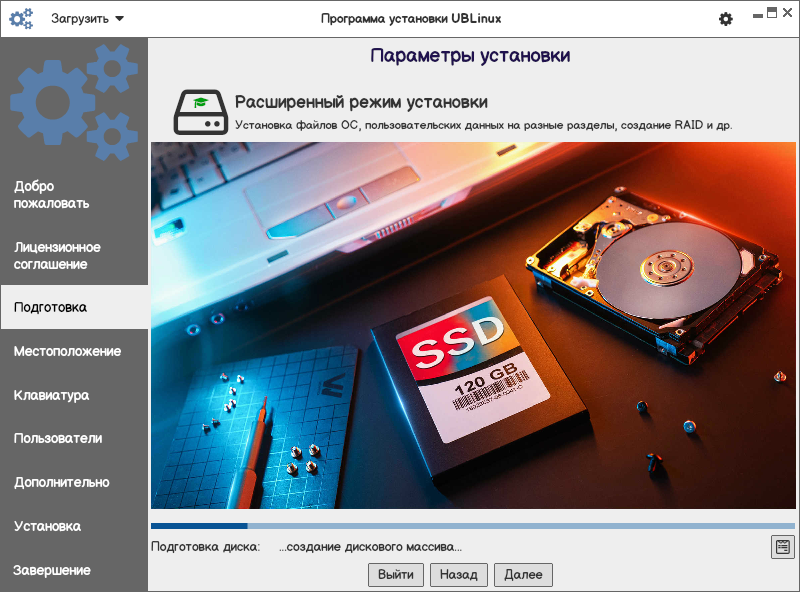Viewport: 800px width, 592px height.
Task: Click the description text mentioning RAID
Action: click(x=484, y=125)
